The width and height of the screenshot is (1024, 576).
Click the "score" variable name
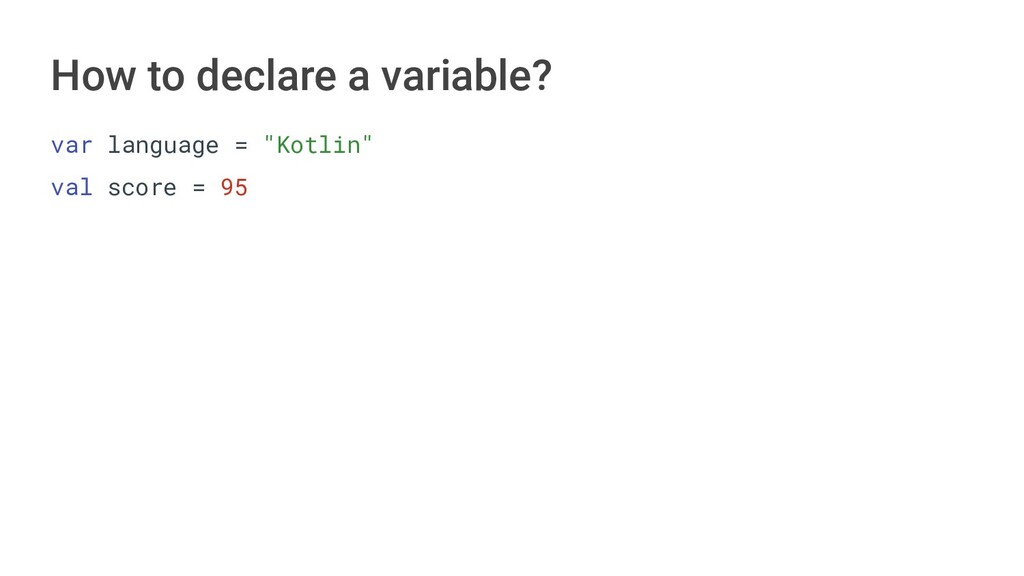pos(142,189)
